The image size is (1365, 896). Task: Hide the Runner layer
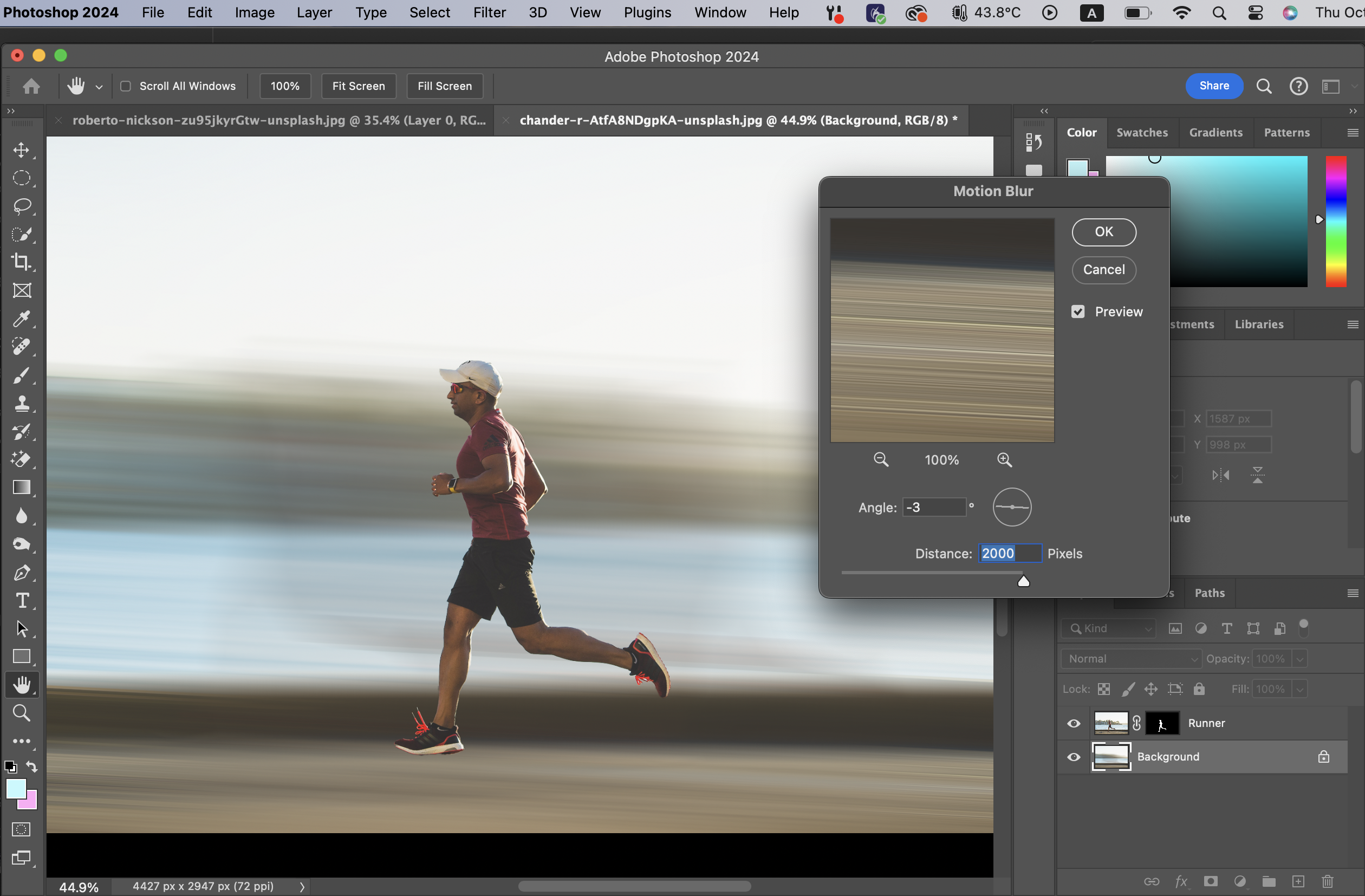point(1074,723)
